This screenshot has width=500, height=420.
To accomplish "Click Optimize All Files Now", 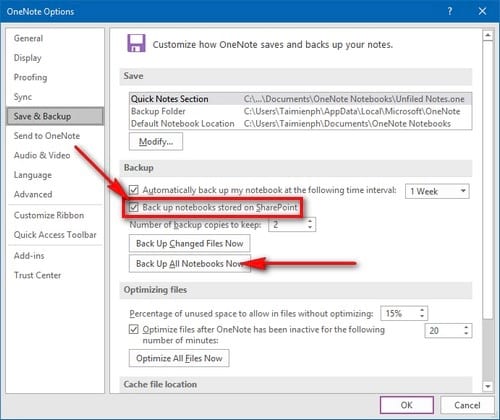I will (x=179, y=358).
